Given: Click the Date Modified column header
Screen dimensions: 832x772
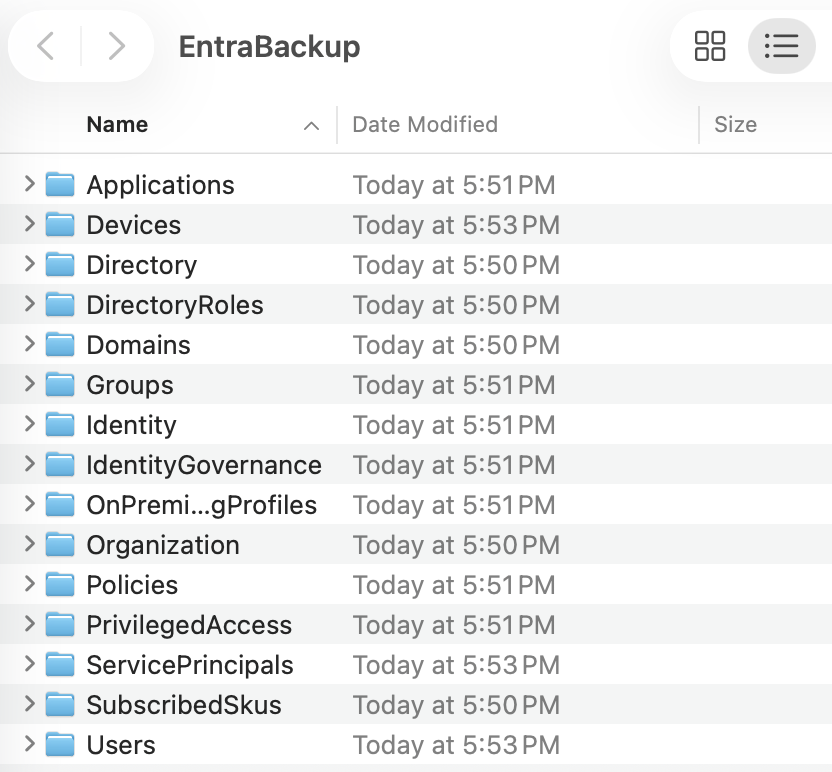Looking at the screenshot, I should [424, 124].
